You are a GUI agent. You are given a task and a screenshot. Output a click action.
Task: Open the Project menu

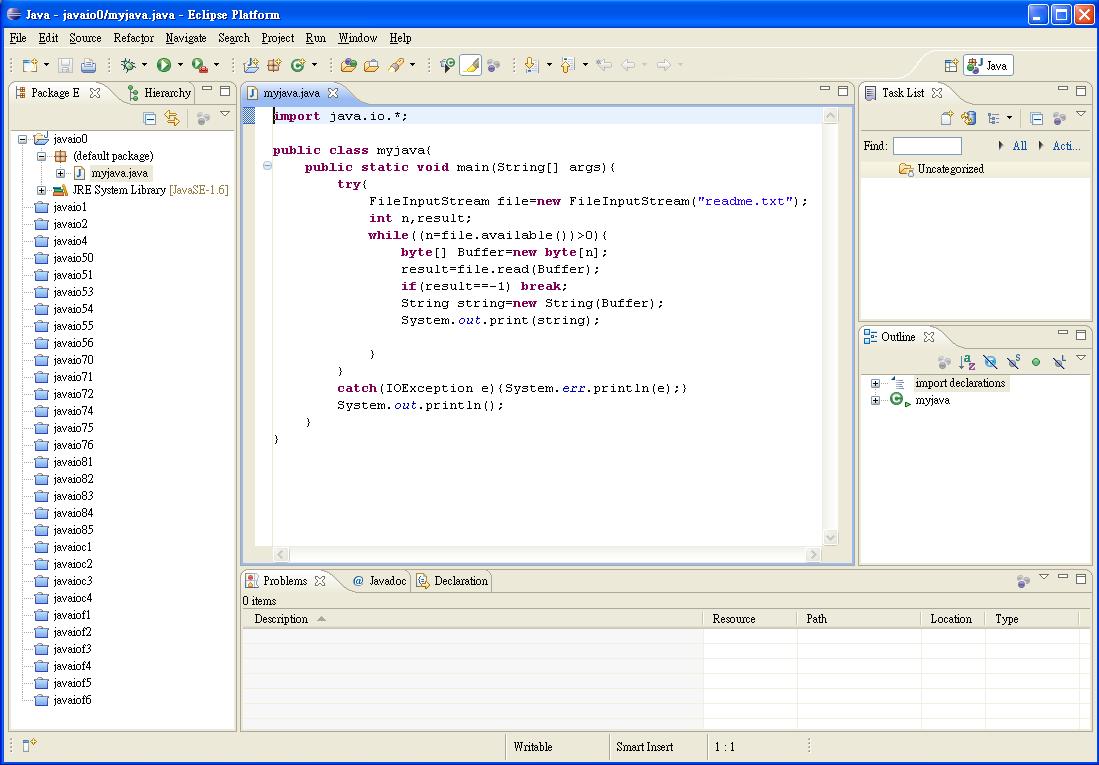pyautogui.click(x=278, y=38)
